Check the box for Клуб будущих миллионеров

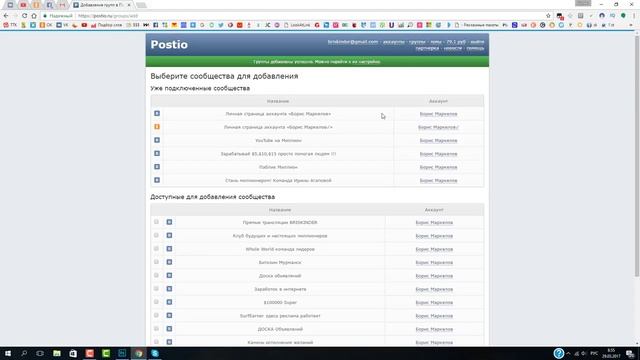click(156, 235)
